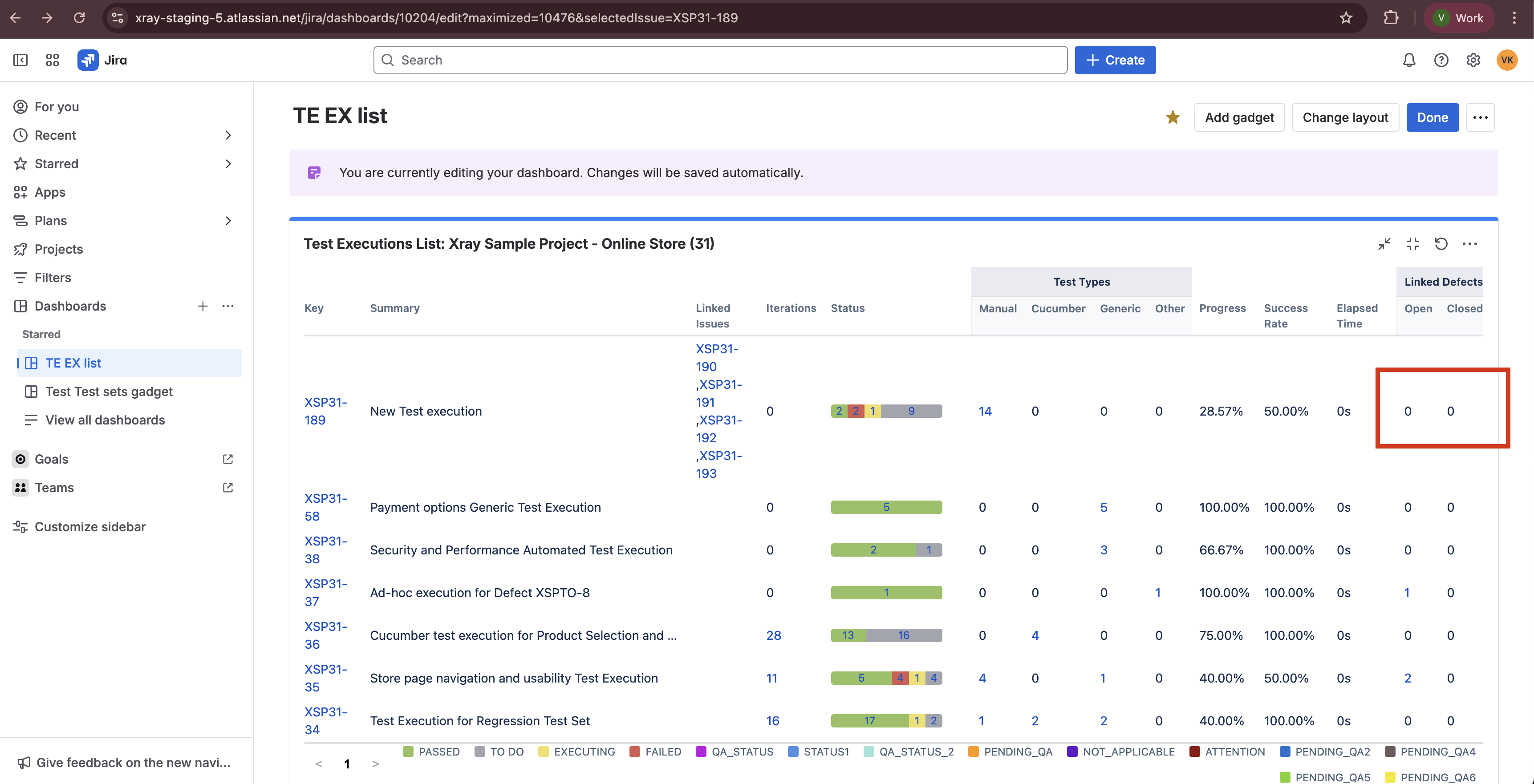Open the app switcher grid icon
The image size is (1534, 784).
tap(53, 60)
